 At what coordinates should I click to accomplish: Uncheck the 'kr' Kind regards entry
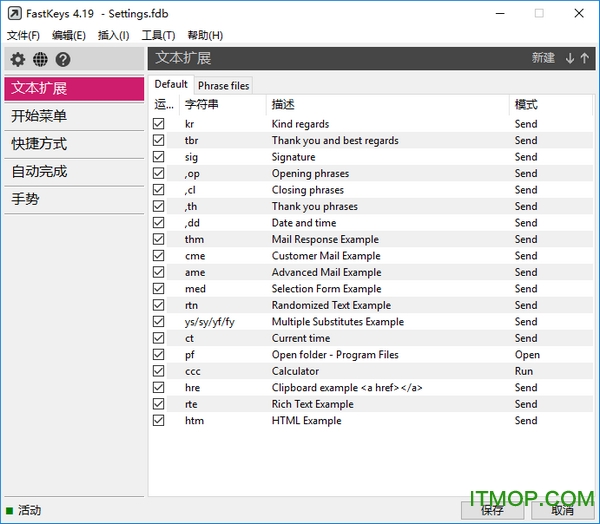point(159,124)
